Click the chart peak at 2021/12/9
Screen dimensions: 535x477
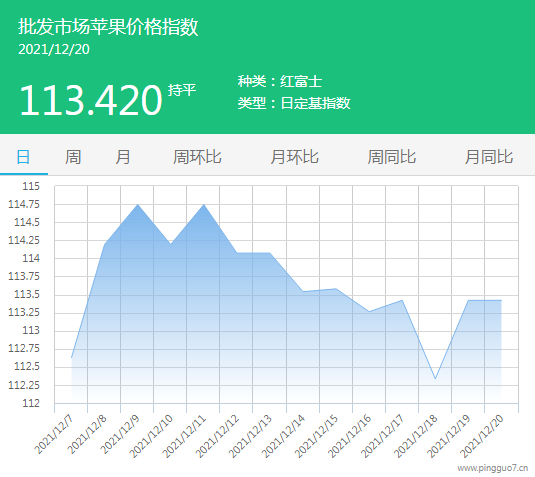click(x=138, y=204)
